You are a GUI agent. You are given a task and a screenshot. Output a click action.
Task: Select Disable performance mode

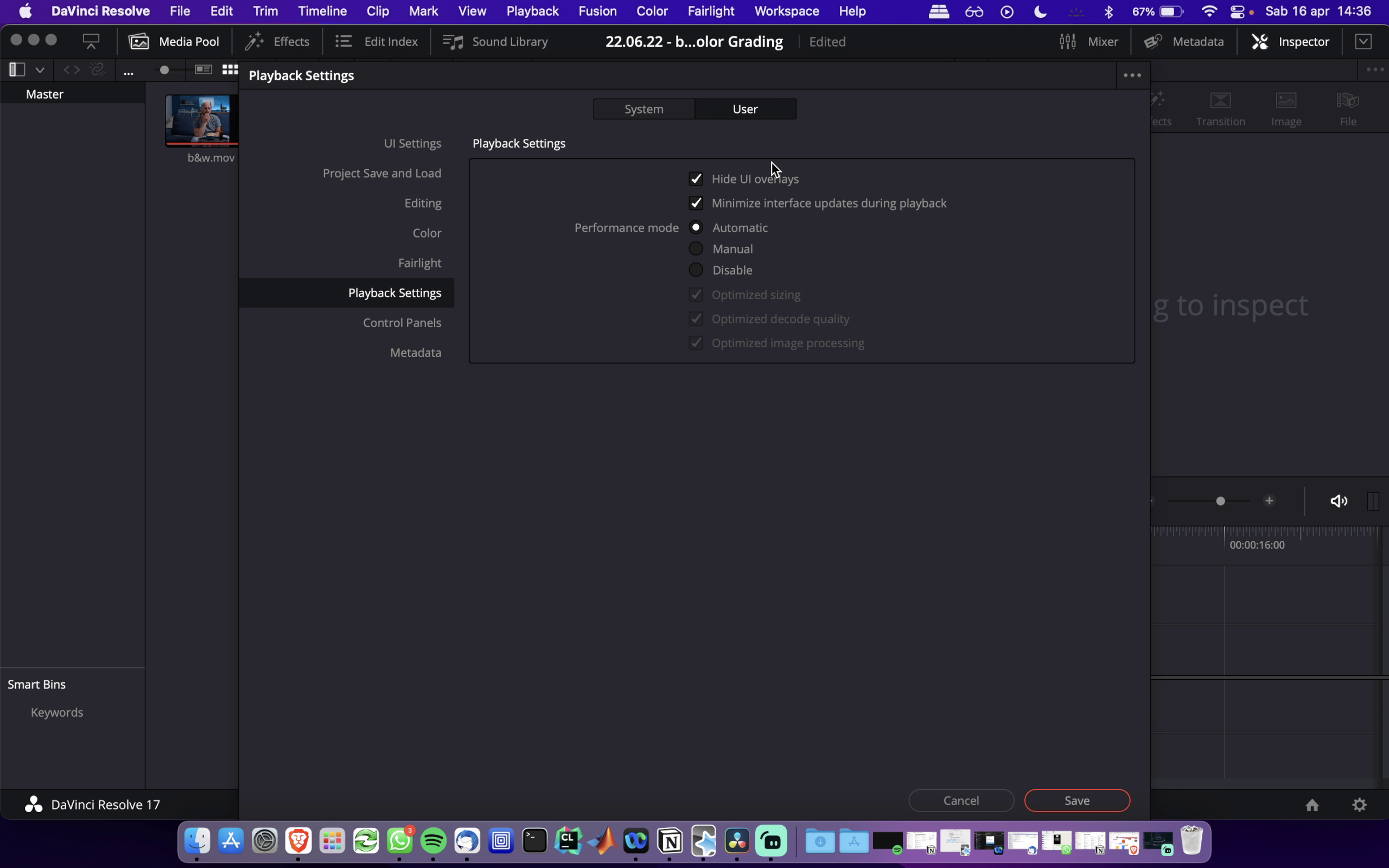[696, 270]
